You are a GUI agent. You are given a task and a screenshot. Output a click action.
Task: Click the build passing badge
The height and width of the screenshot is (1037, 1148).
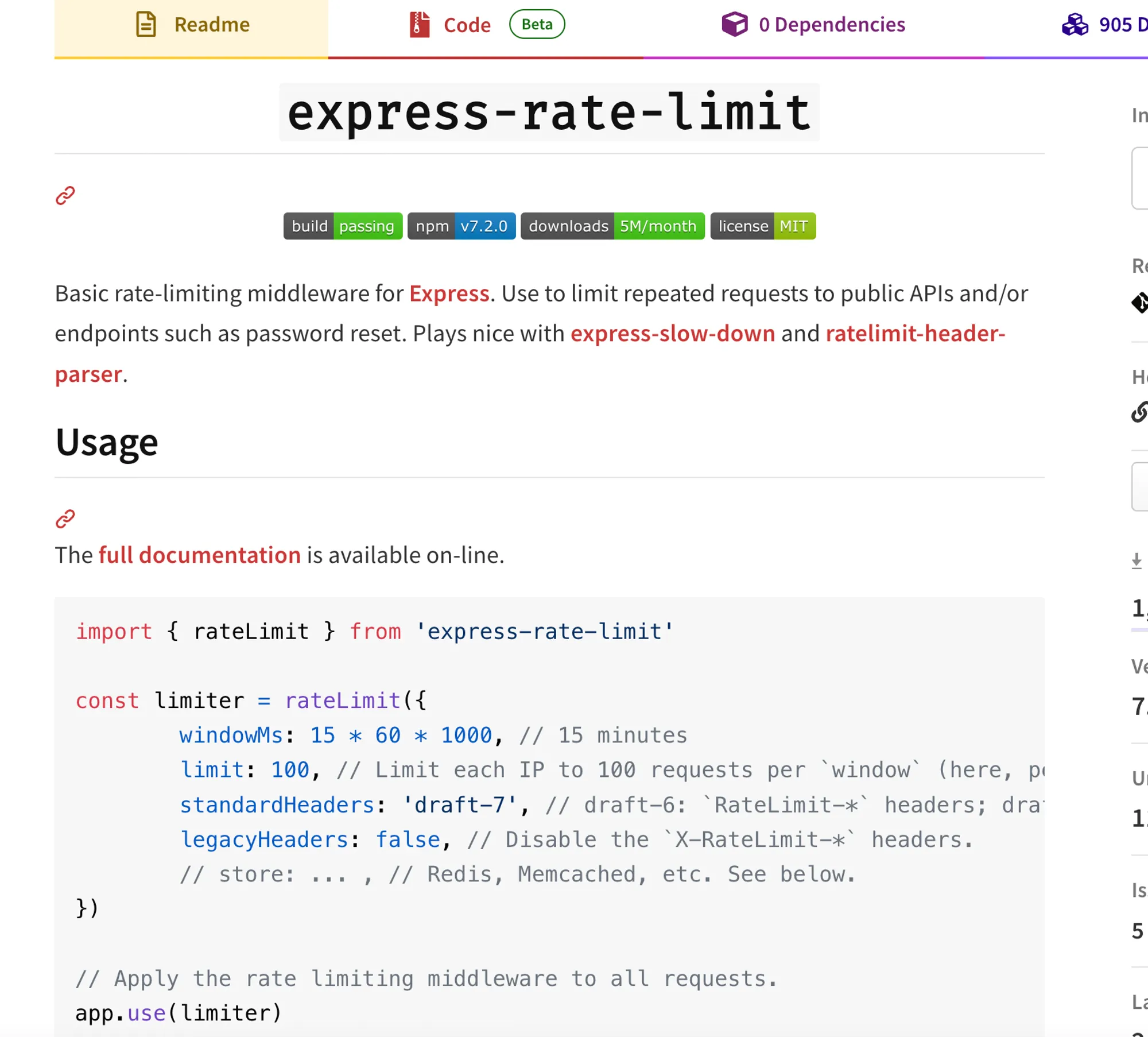pyautogui.click(x=343, y=226)
